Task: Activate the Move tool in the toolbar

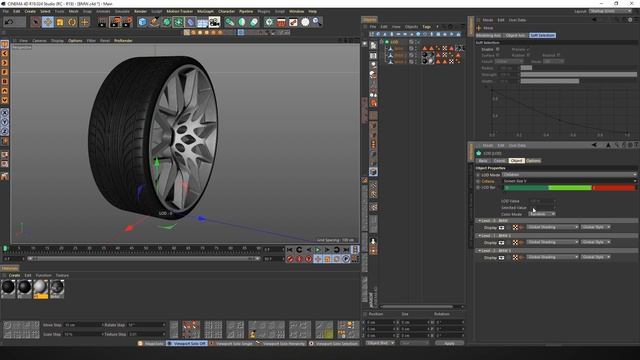Action: tap(48, 22)
